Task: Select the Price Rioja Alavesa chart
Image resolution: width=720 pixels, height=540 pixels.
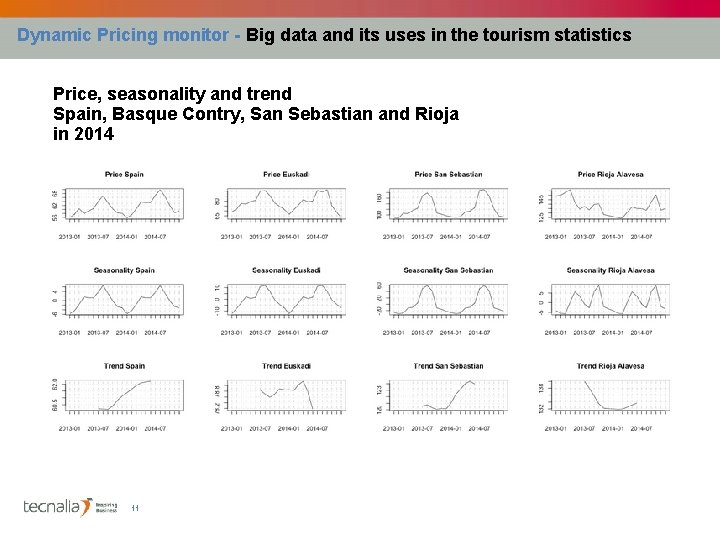Action: tap(608, 203)
